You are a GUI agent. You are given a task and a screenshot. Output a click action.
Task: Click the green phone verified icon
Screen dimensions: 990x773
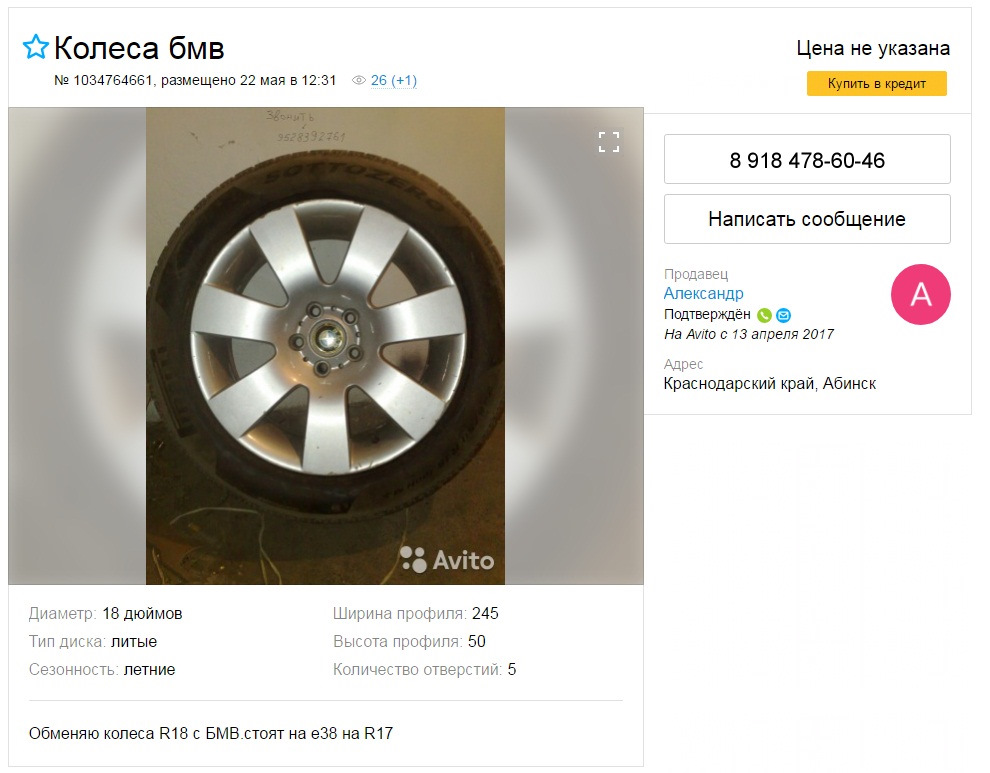764,315
